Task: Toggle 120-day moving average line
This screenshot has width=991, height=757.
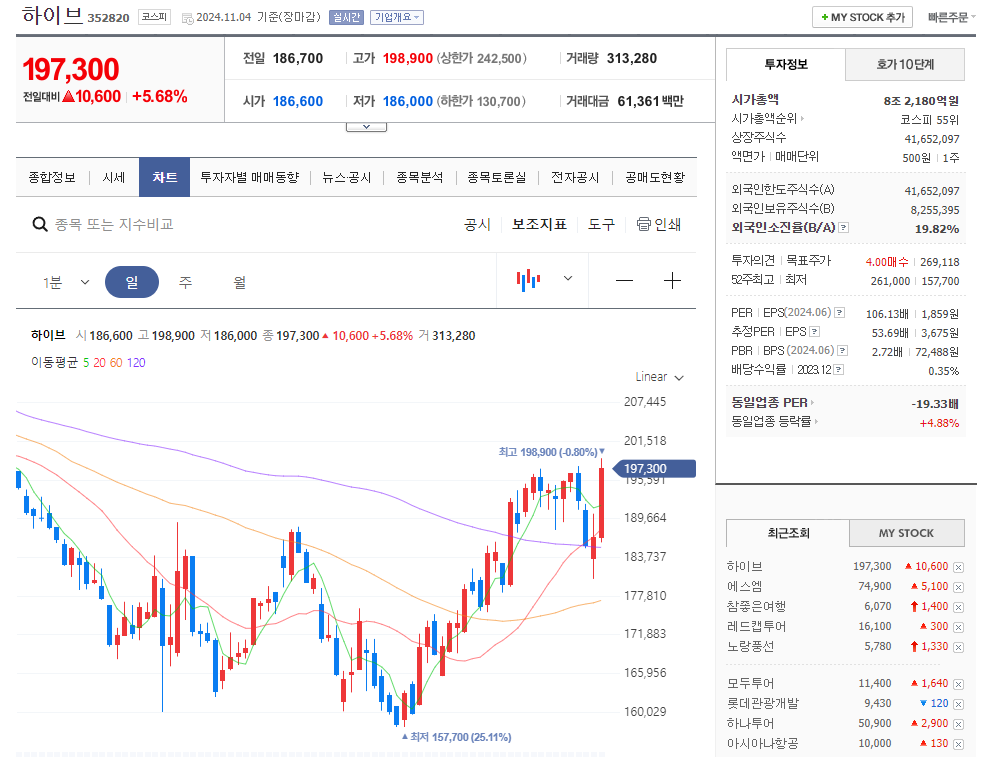Action: 136,363
